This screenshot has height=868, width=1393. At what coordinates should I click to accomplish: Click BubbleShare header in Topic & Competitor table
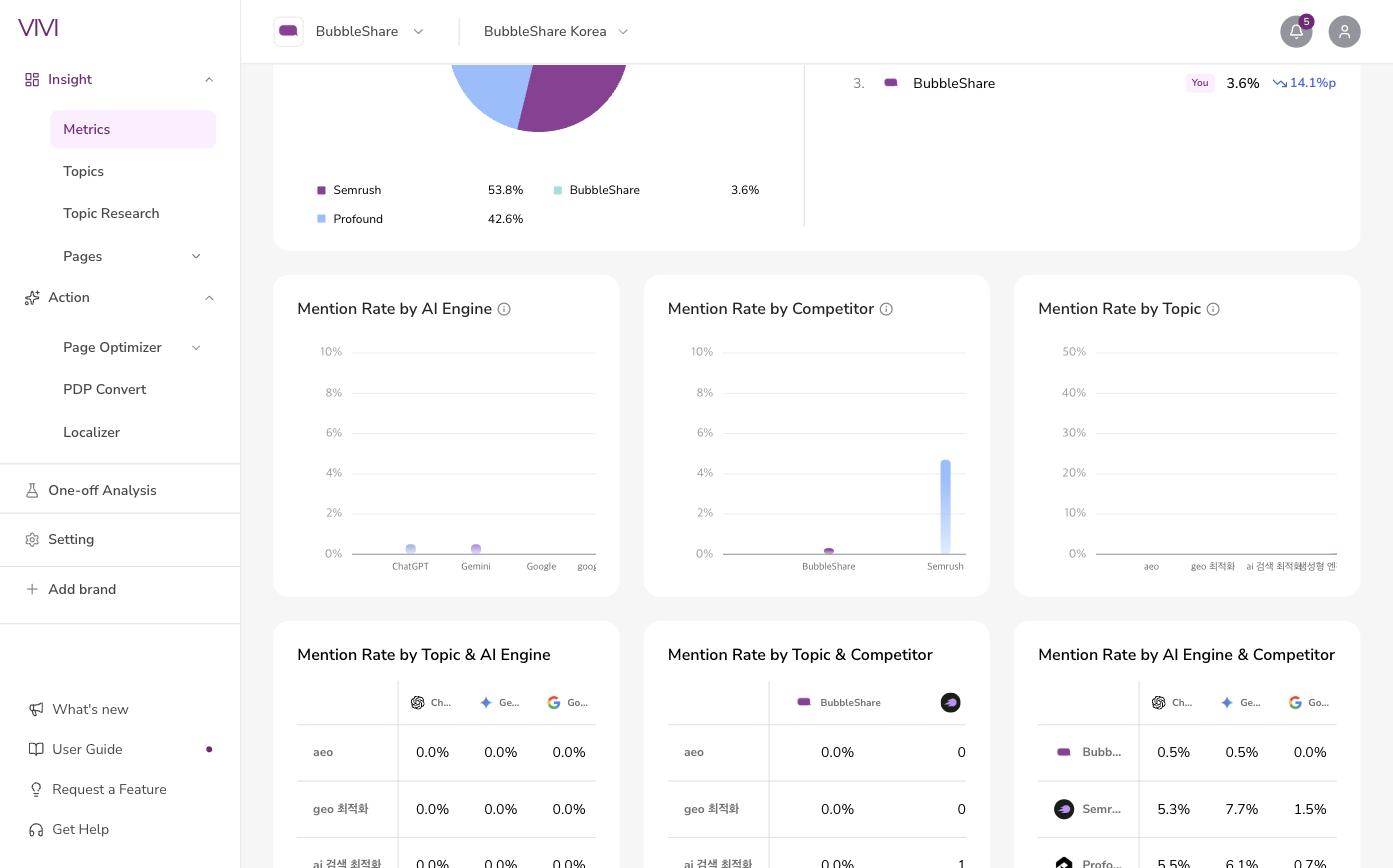pos(838,702)
